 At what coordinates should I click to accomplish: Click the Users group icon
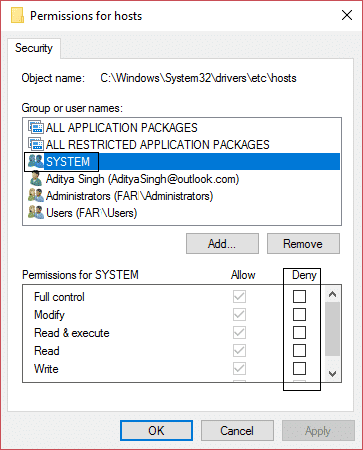pos(36,213)
